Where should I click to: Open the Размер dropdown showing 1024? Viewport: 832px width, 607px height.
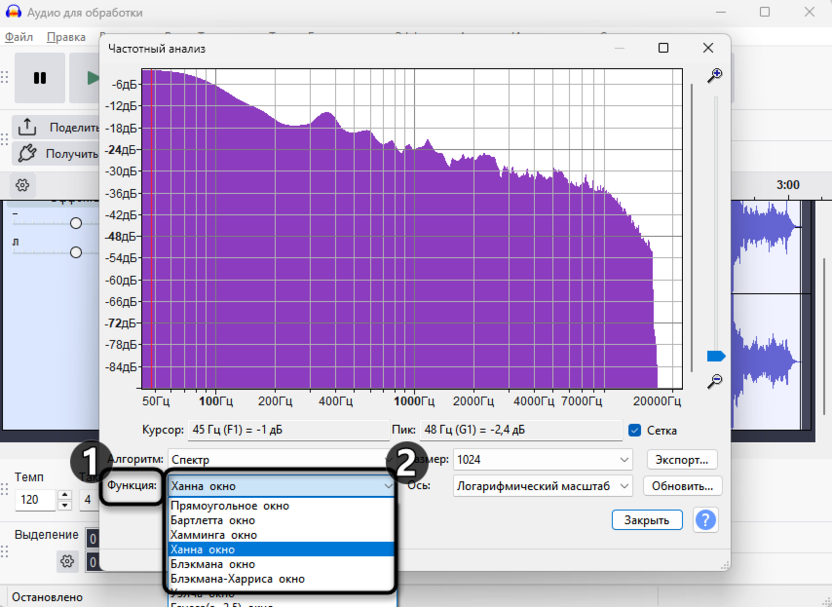coord(541,459)
